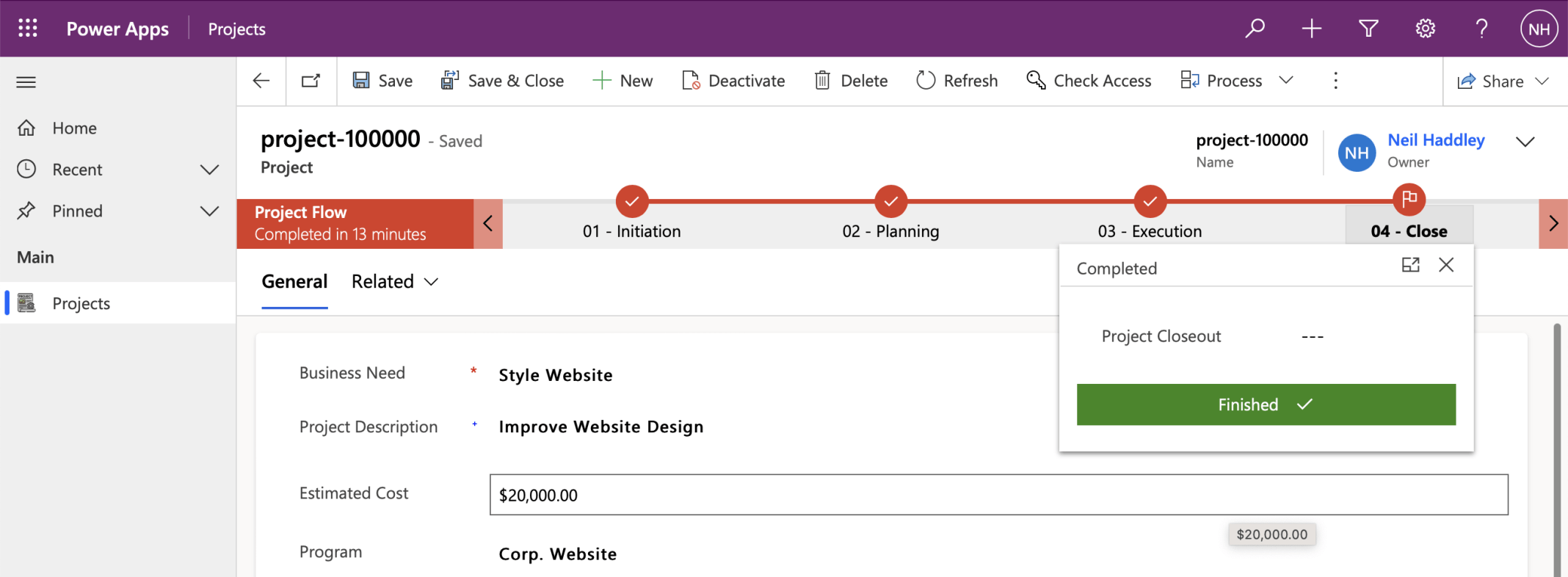Click the help question mark icon
1568x577 pixels.
(1481, 29)
